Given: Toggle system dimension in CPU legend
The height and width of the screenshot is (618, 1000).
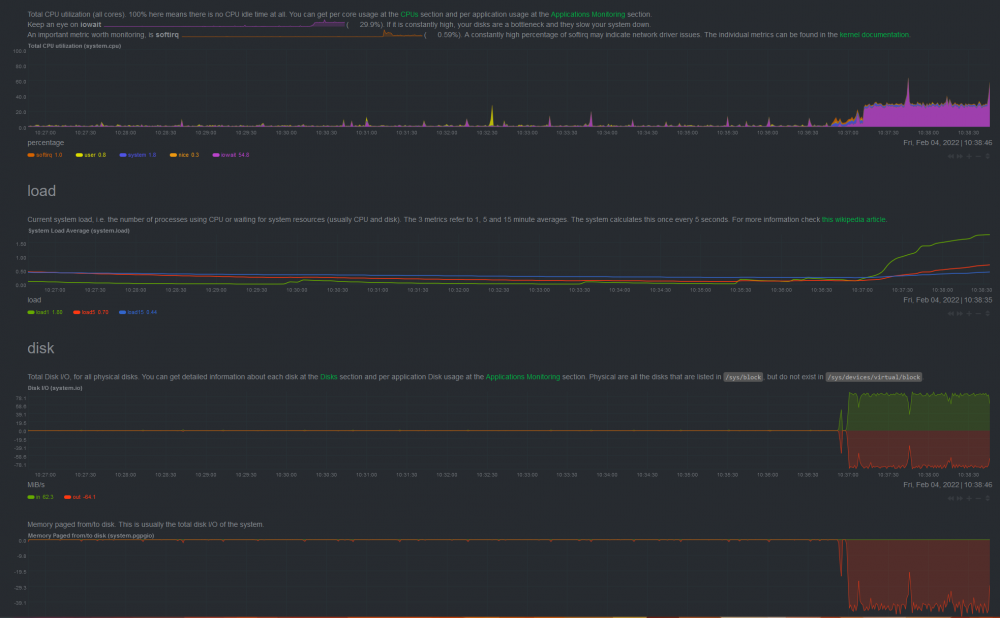Looking at the screenshot, I should pos(138,155).
